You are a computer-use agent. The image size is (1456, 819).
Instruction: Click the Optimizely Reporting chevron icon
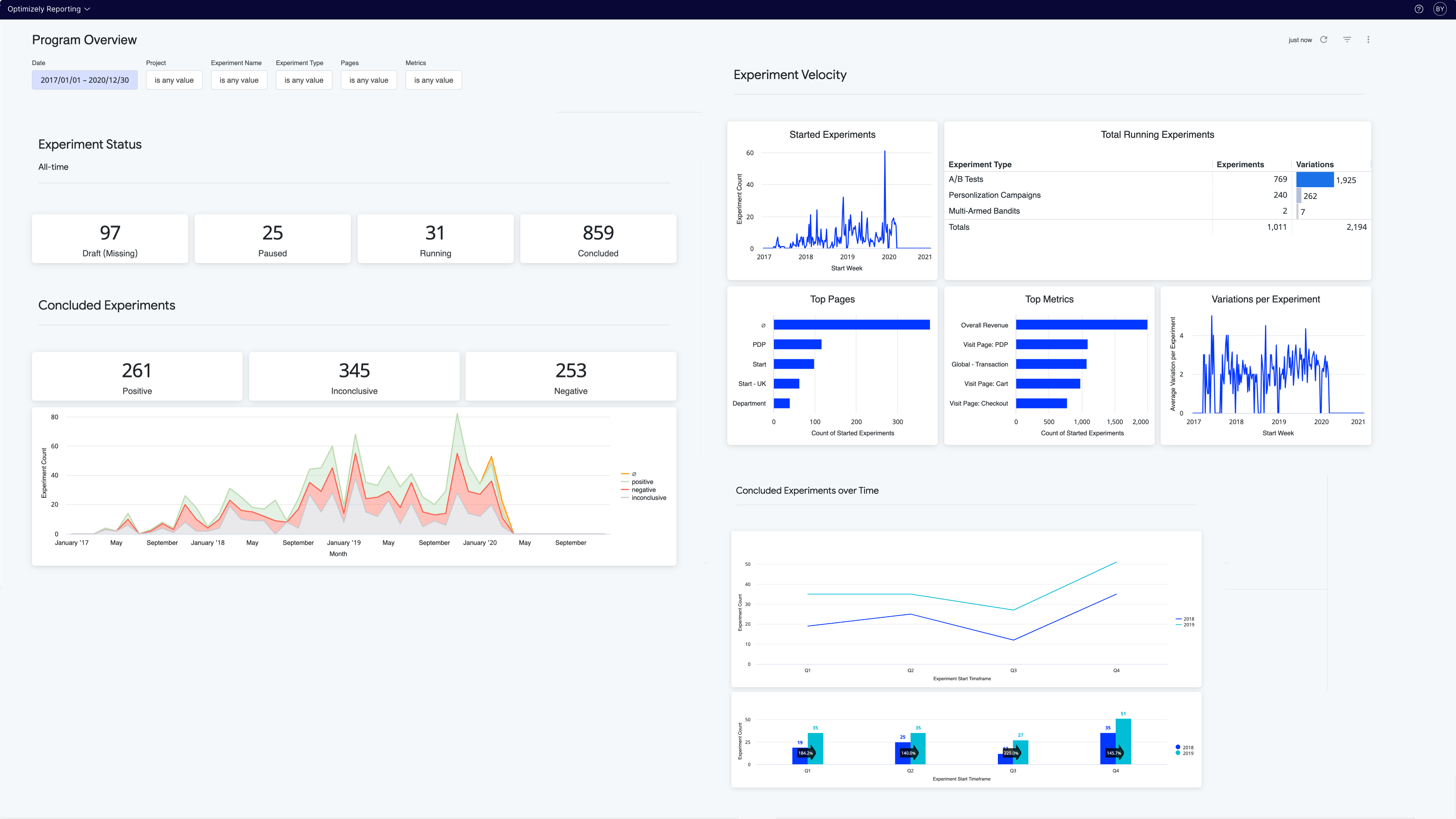click(88, 9)
